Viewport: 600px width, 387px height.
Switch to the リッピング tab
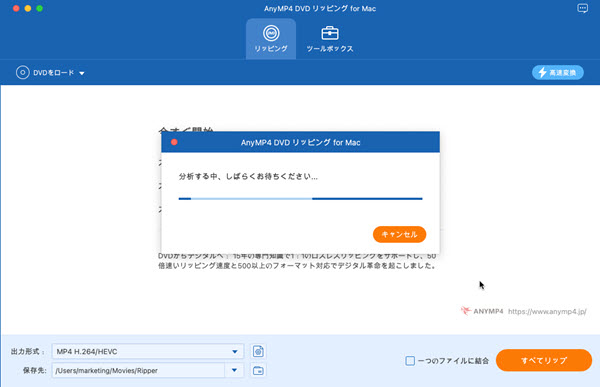pos(271,39)
